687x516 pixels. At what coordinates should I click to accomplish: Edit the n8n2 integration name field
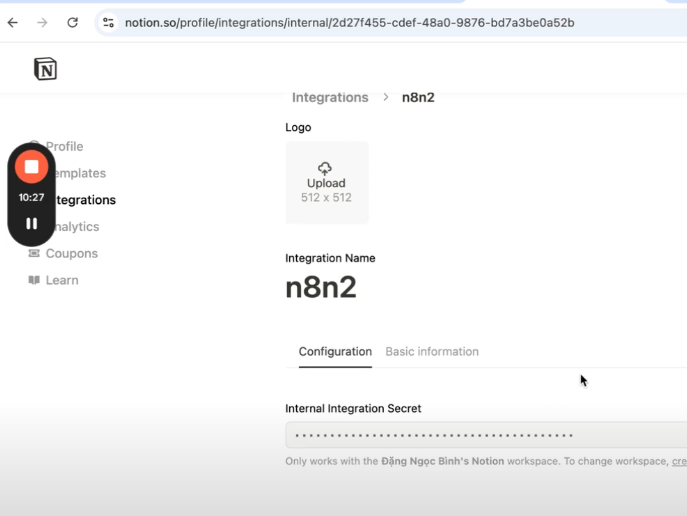pyautogui.click(x=321, y=288)
